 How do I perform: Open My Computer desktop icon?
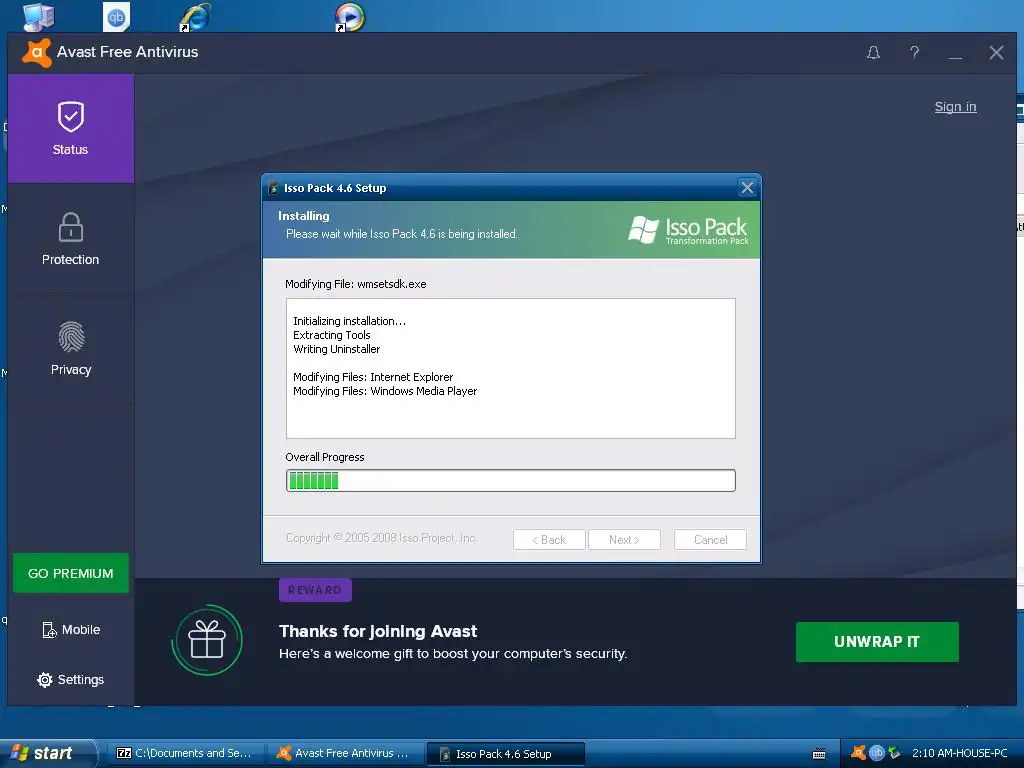(x=38, y=16)
